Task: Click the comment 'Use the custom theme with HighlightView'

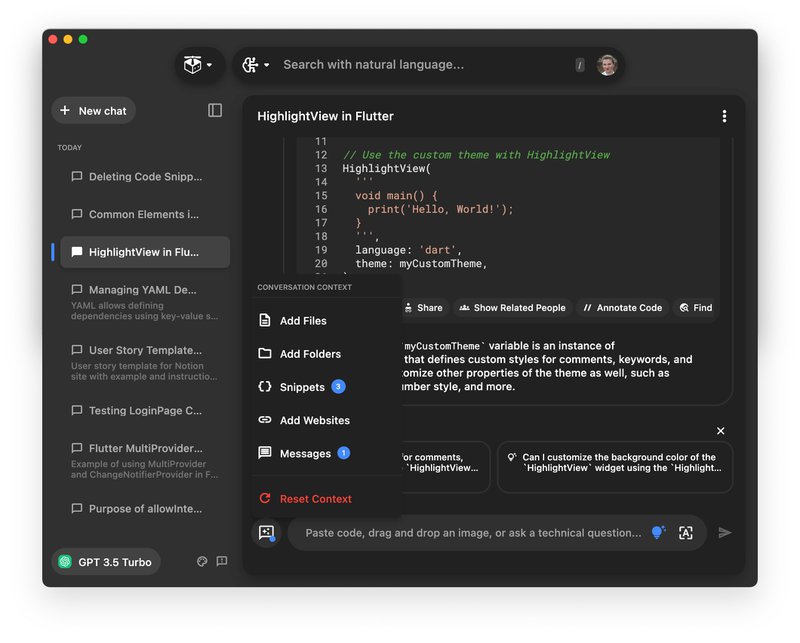Action: point(477,155)
